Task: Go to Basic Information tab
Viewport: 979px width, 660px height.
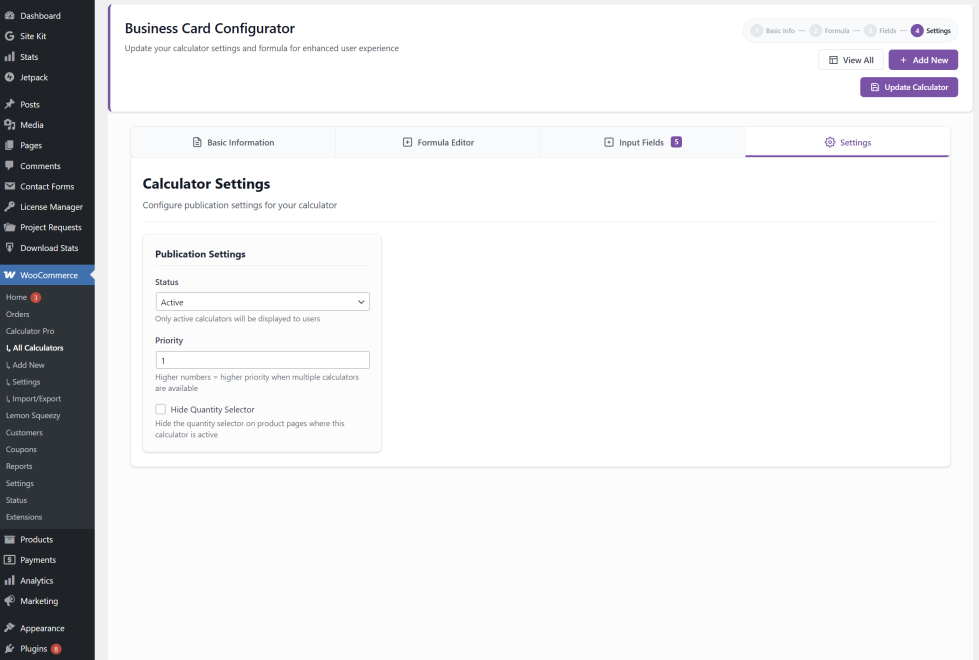Action: tap(233, 143)
